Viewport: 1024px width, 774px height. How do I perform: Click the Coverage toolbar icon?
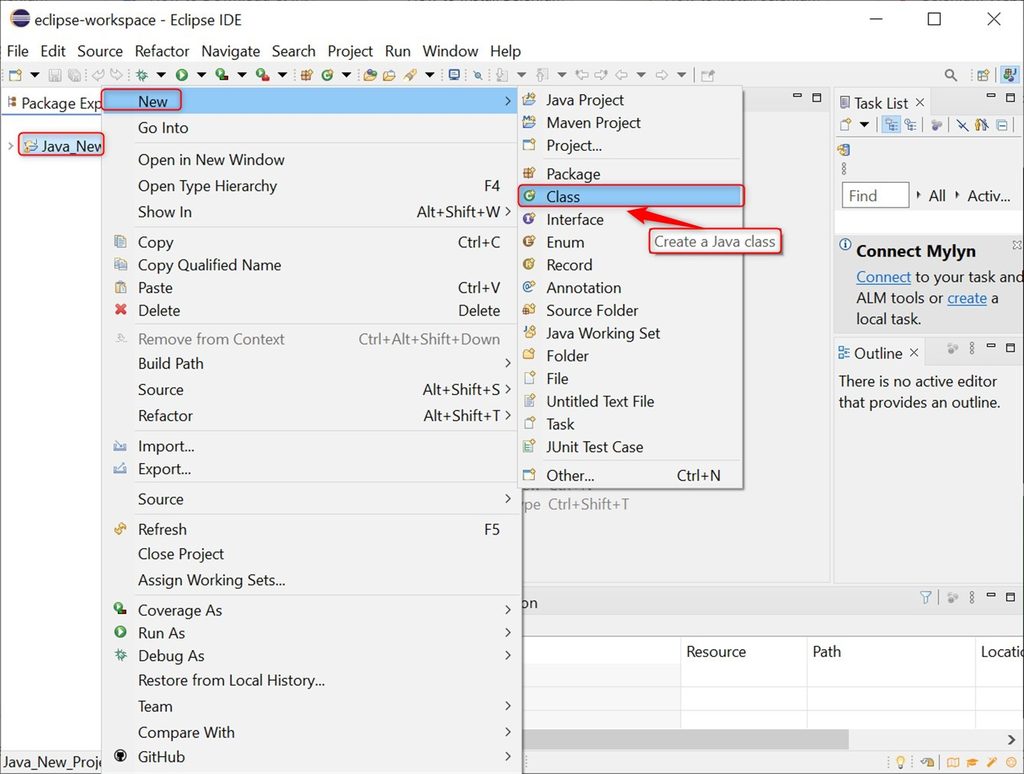click(x=222, y=75)
